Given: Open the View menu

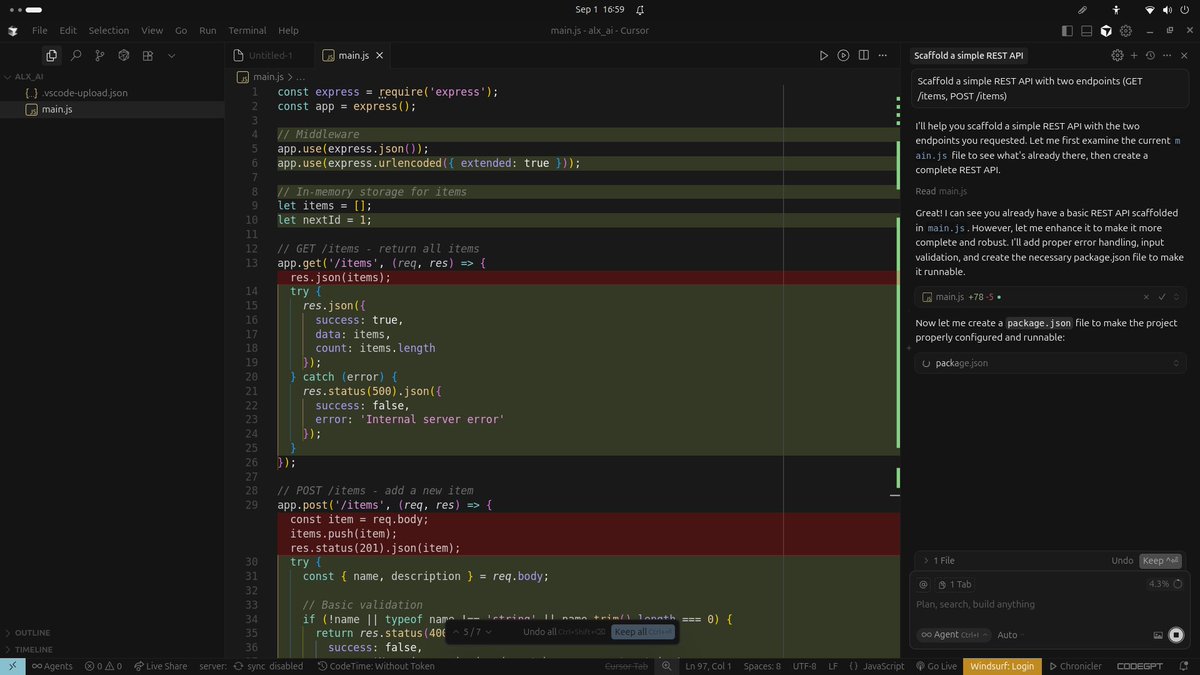Looking at the screenshot, I should (x=152, y=31).
